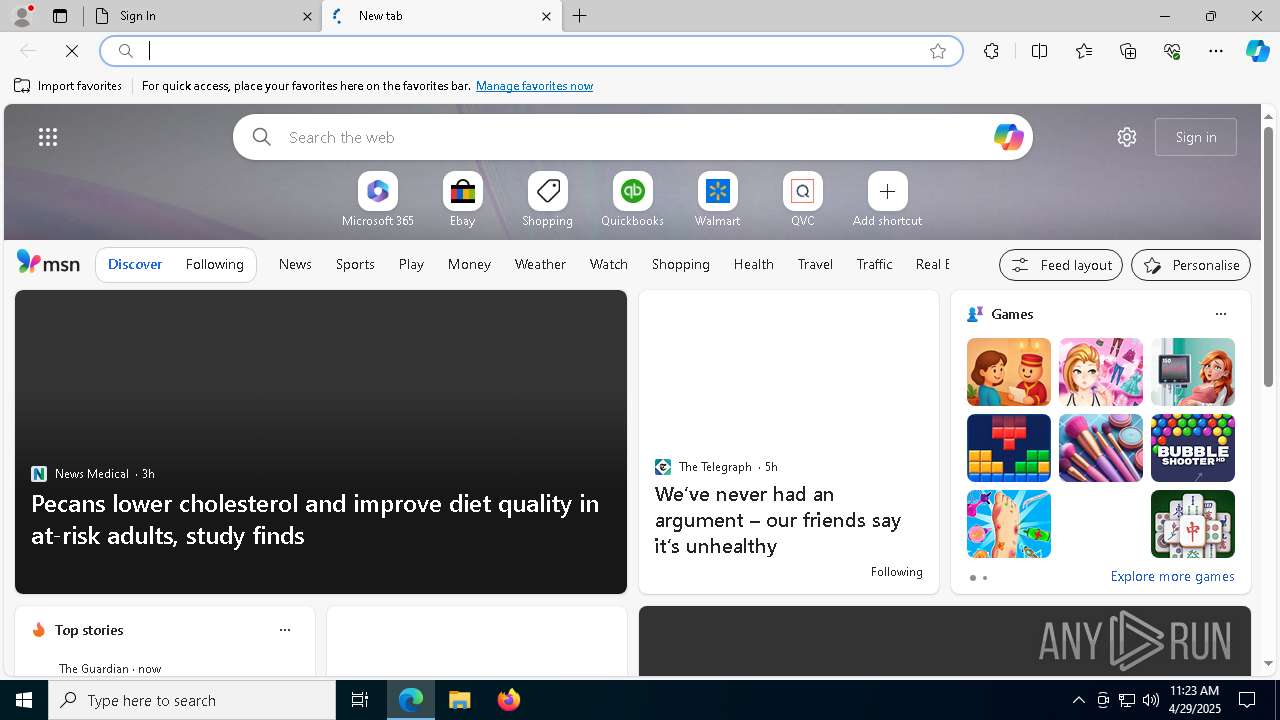Open Settings and more menu

click(x=1216, y=51)
